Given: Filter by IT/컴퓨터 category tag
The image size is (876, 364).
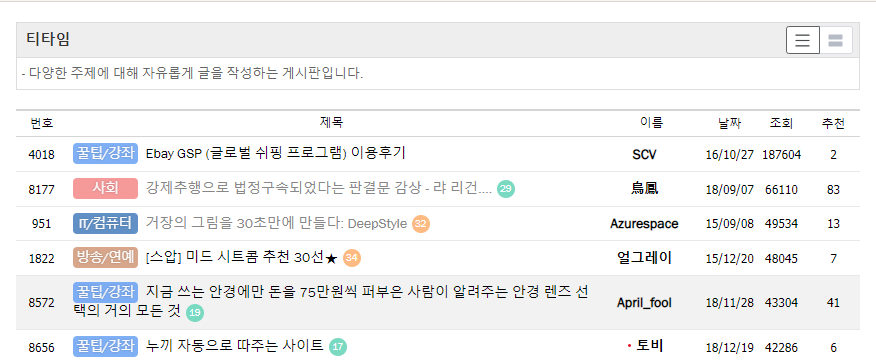Looking at the screenshot, I should click(106, 223).
